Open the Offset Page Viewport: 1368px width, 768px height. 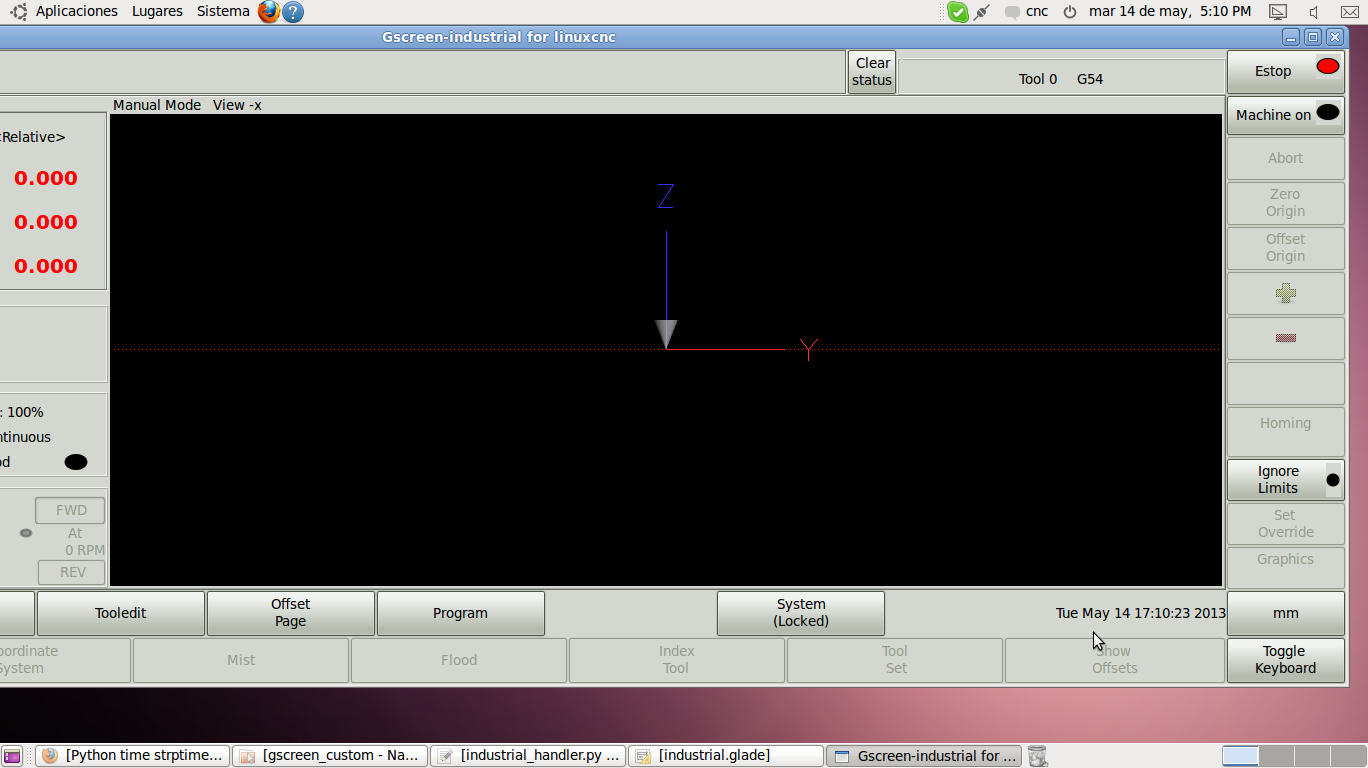tap(291, 613)
